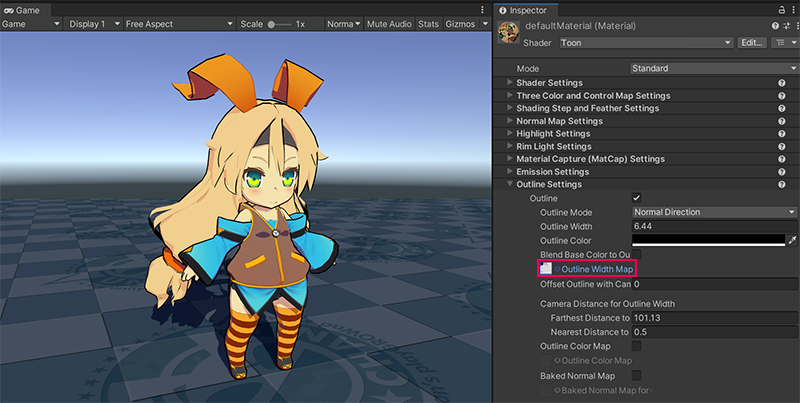
Task: Open the Outline Color swatch
Action: [708, 240]
